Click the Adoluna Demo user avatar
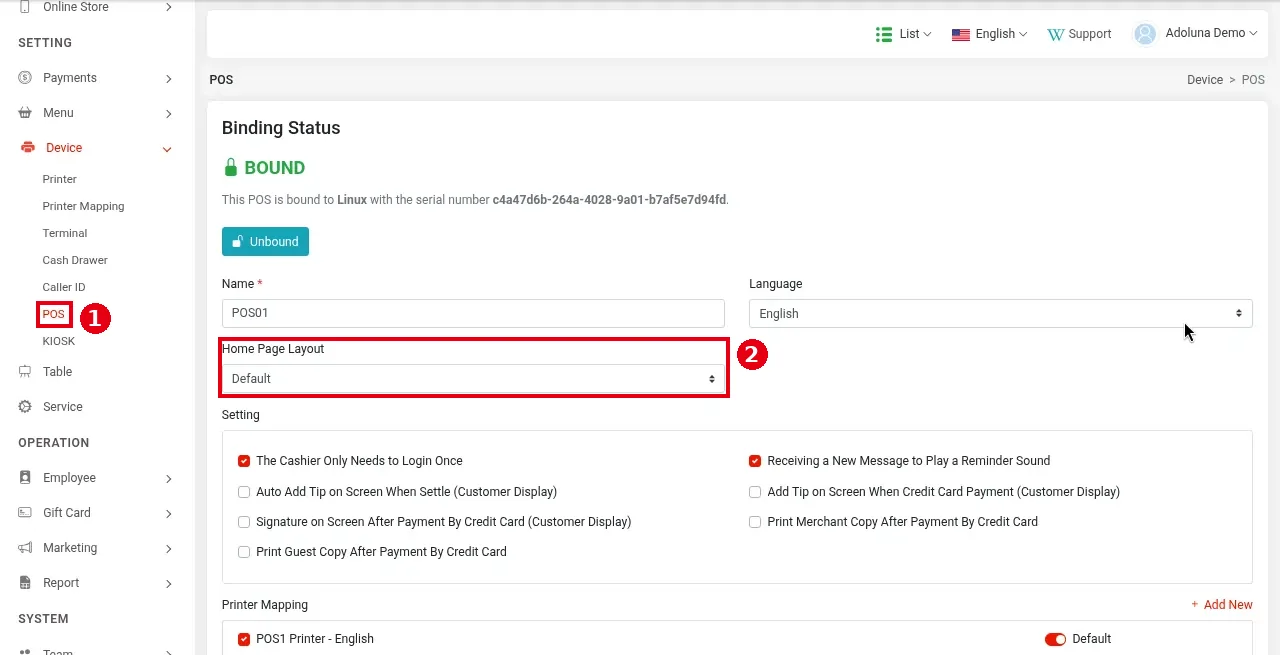 click(1145, 34)
